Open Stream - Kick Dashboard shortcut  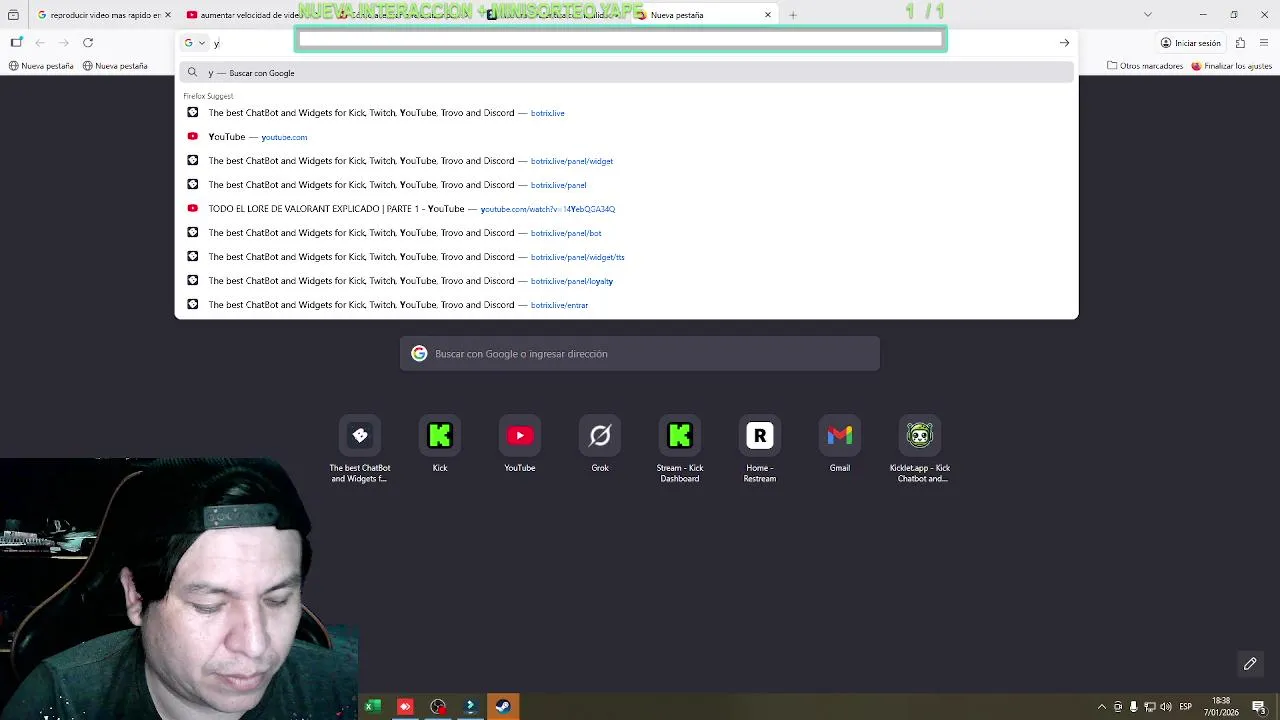(680, 450)
